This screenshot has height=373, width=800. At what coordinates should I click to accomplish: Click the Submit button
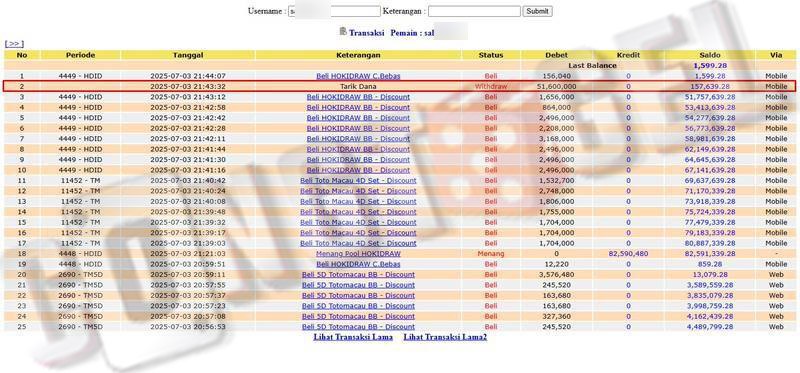537,11
